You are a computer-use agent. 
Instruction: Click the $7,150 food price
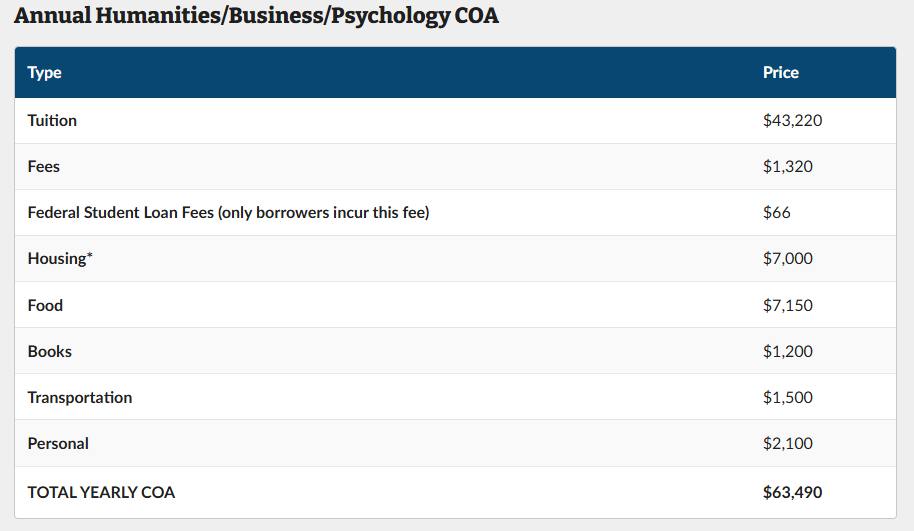(788, 305)
